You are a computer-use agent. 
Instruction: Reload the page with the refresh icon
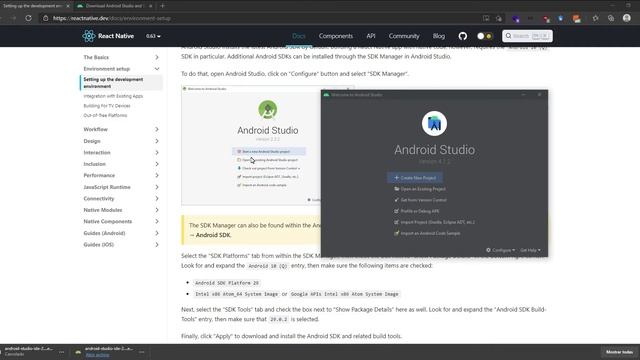tap(28, 18)
